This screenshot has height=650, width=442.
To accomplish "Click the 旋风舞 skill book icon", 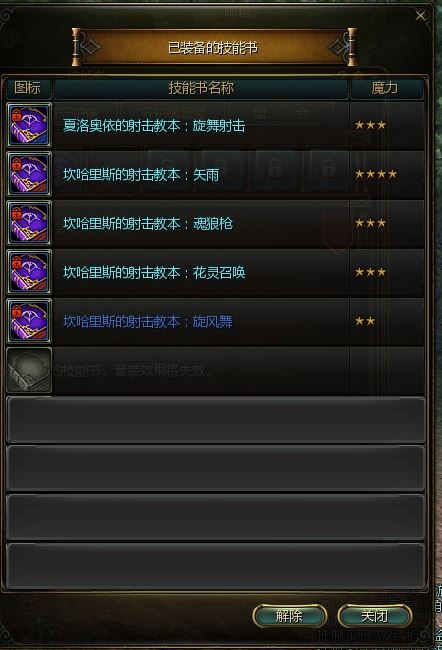I will (29, 320).
